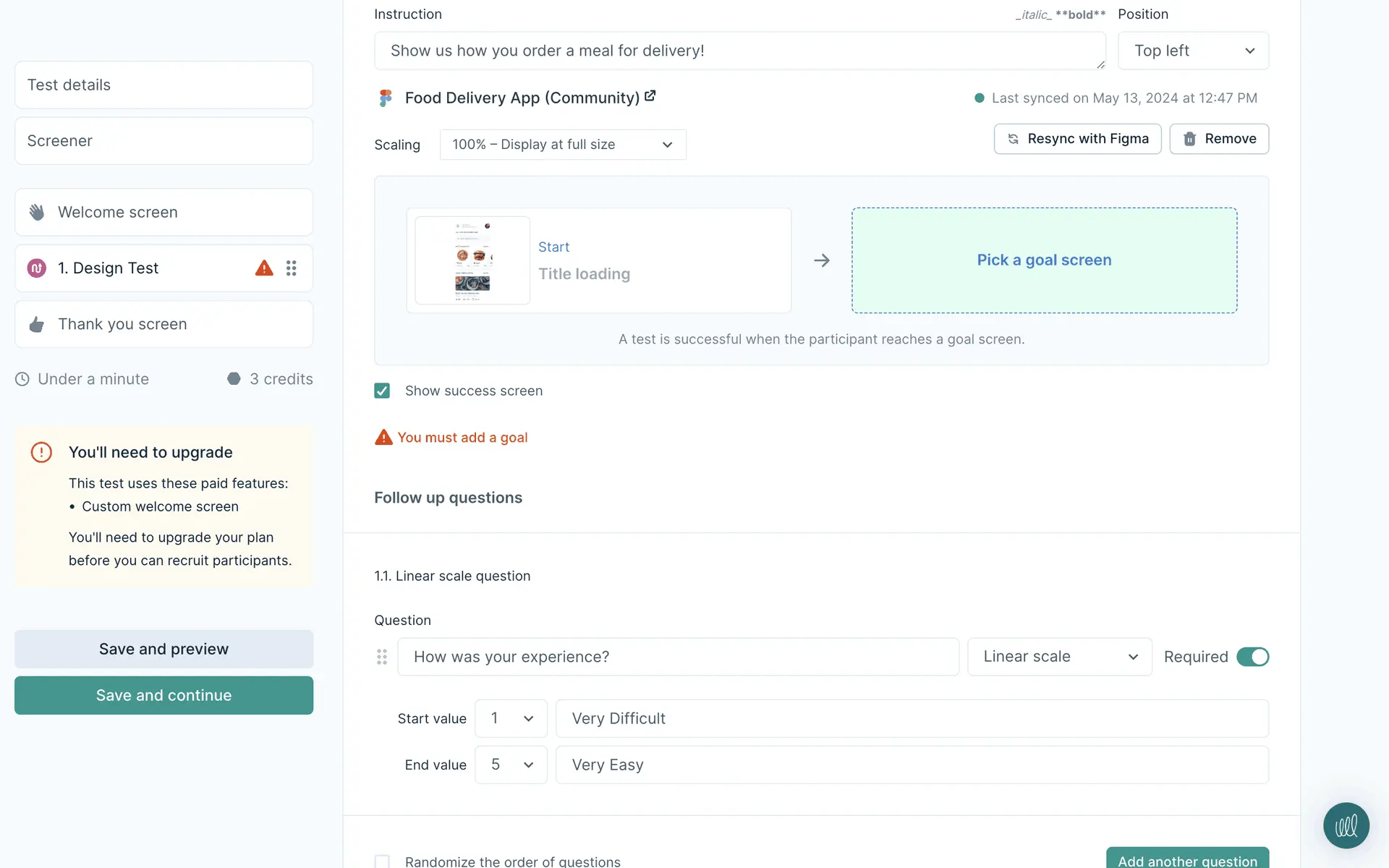The height and width of the screenshot is (868, 1389).
Task: Expand the Scaling dropdown
Action: click(x=562, y=145)
